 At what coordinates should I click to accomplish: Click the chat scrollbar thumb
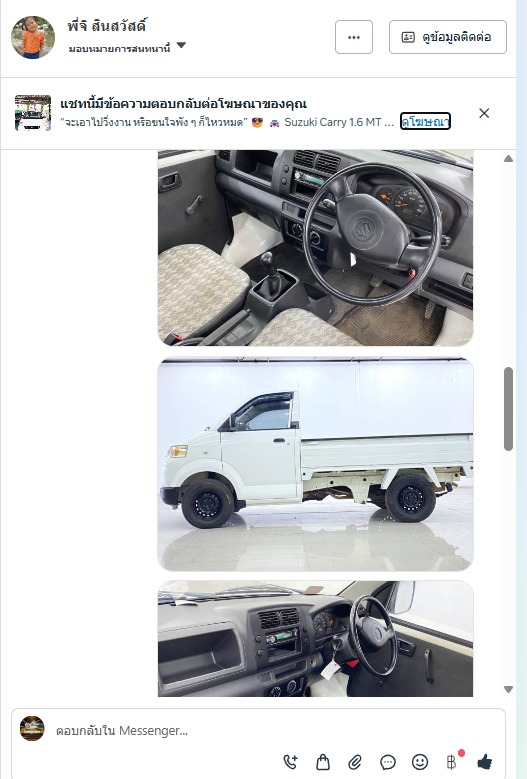point(508,409)
